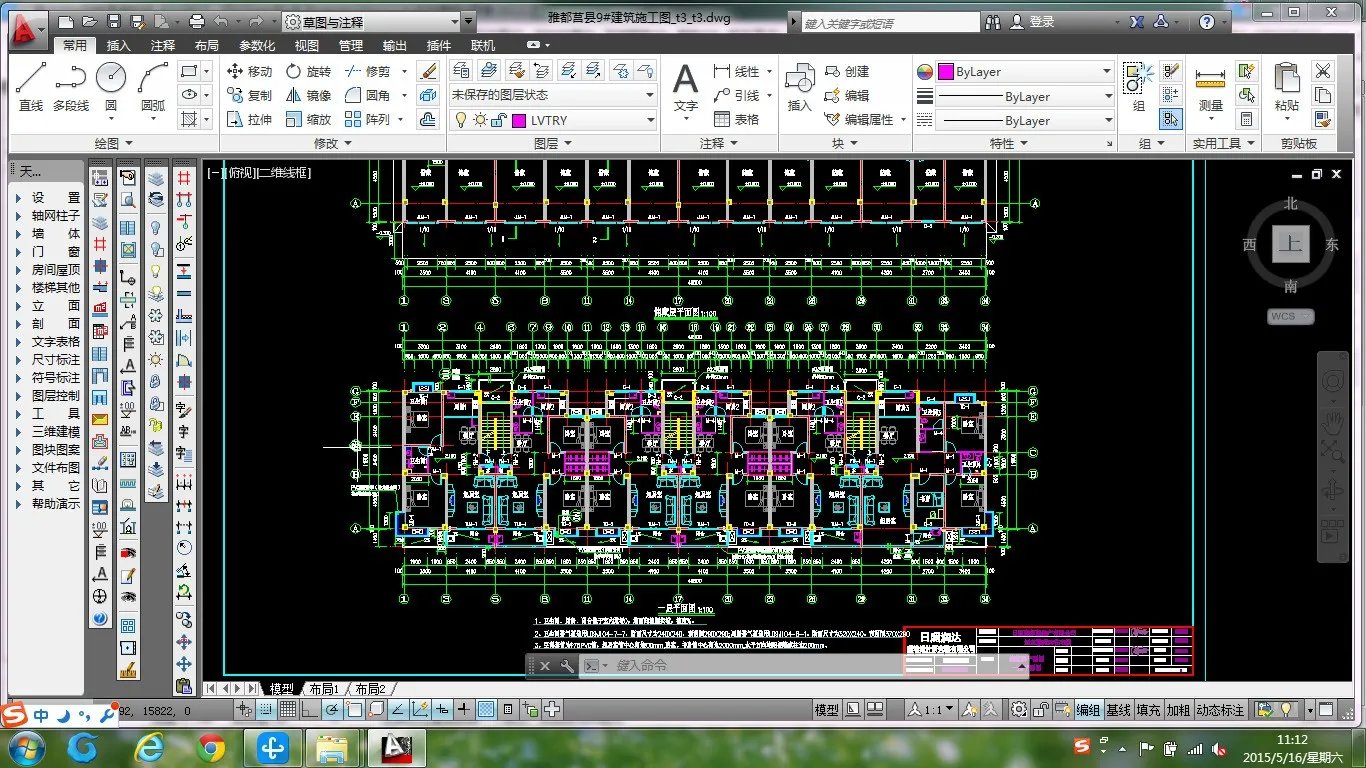Image resolution: width=1366 pixels, height=768 pixels.
Task: Open the 文字 text annotation tool
Action: pos(685,86)
